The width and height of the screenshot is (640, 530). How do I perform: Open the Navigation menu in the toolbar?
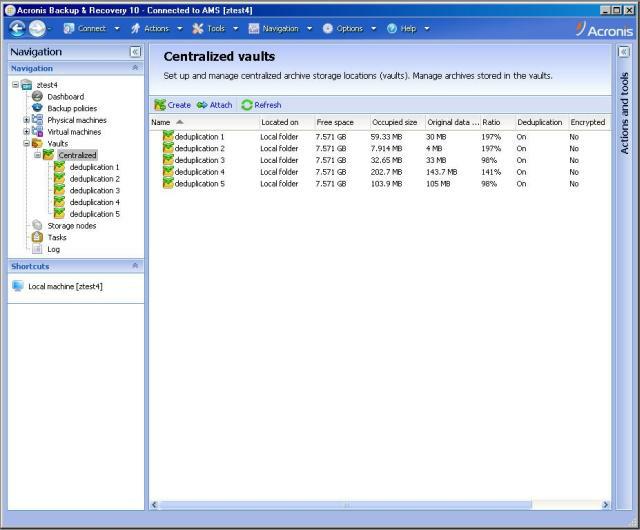(x=280, y=29)
